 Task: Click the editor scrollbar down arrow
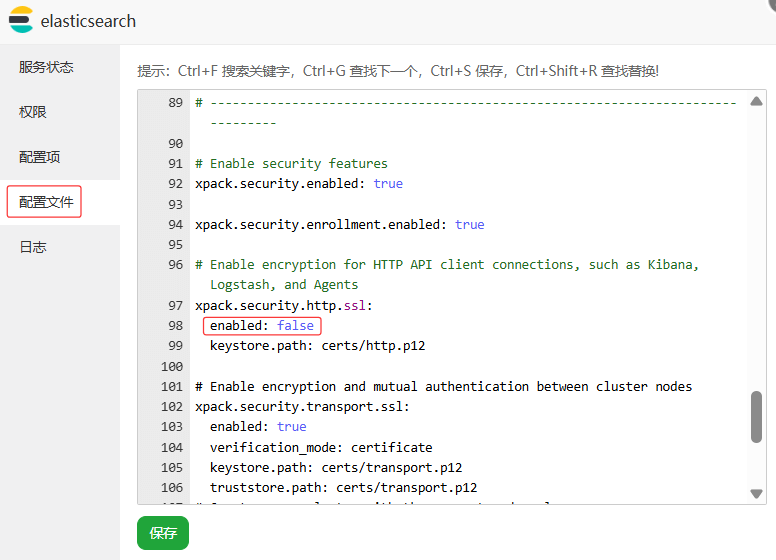pos(756,493)
